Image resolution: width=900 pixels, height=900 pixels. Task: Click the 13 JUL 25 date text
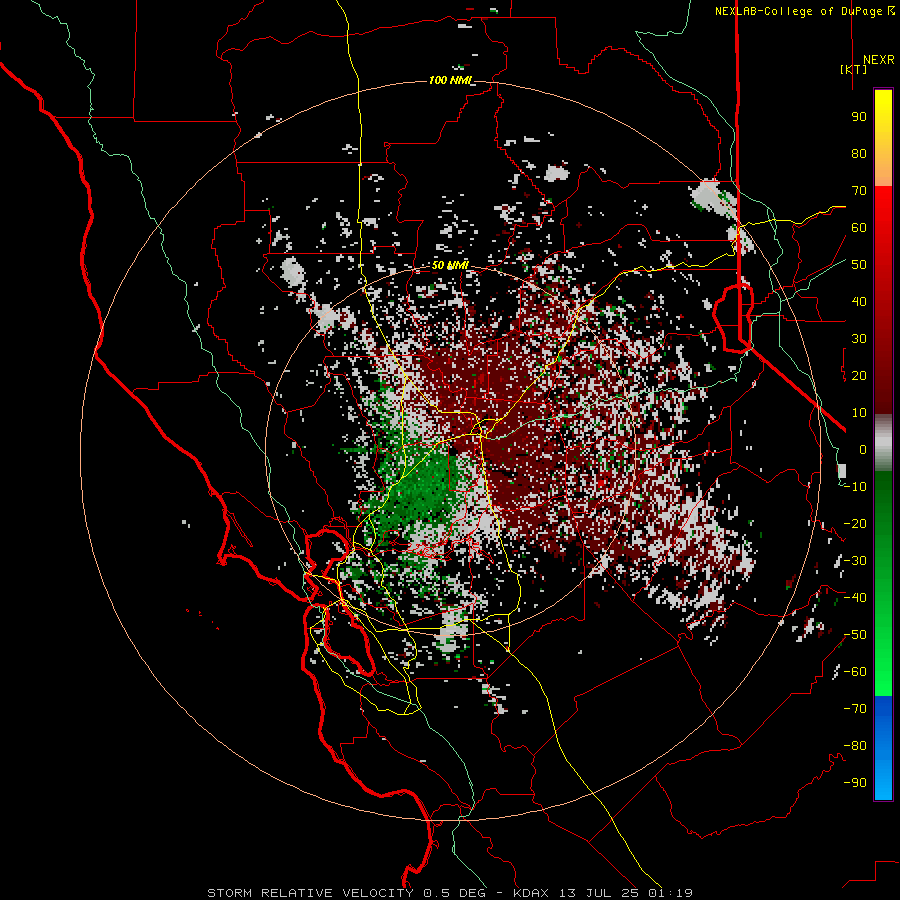coord(599,893)
